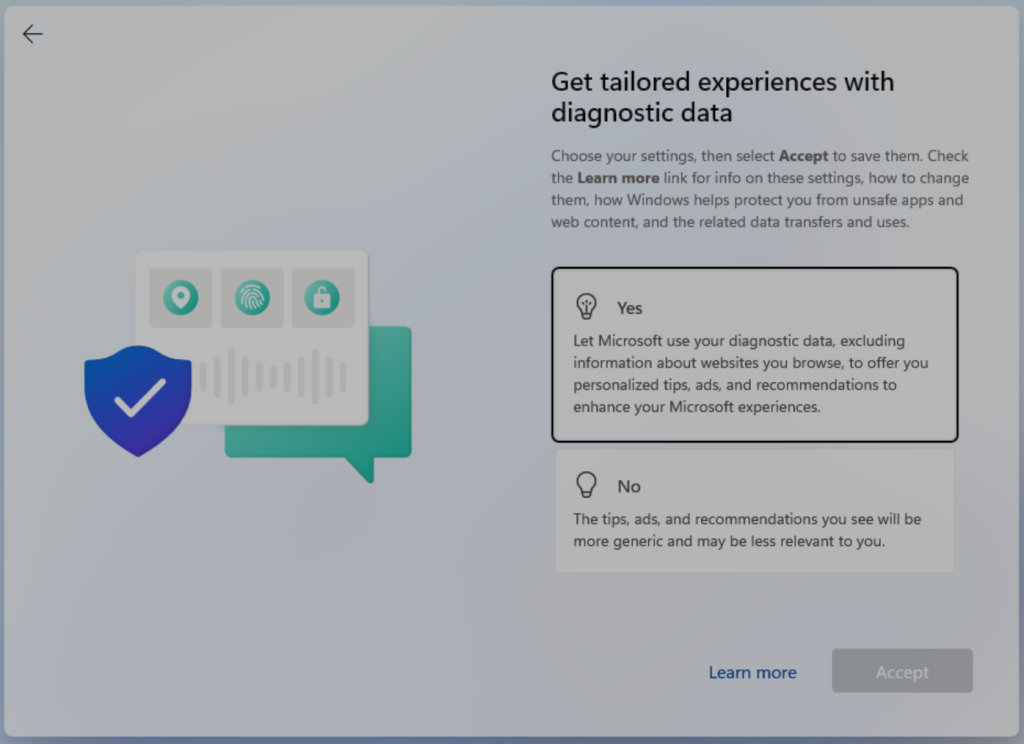The width and height of the screenshot is (1024, 744).
Task: Click the "more generic" tips description text
Action: pyautogui.click(x=746, y=530)
